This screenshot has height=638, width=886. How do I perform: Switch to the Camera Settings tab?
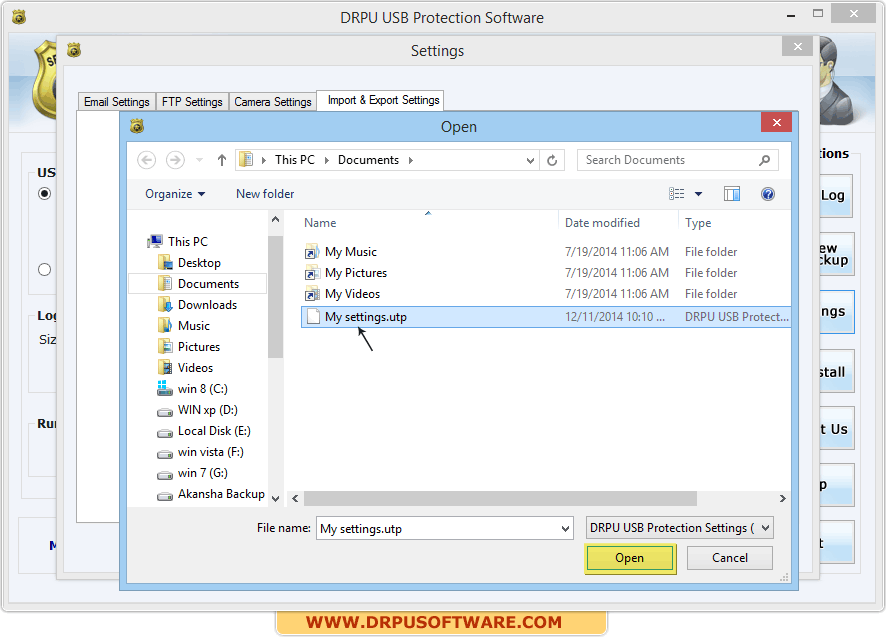pos(273,102)
